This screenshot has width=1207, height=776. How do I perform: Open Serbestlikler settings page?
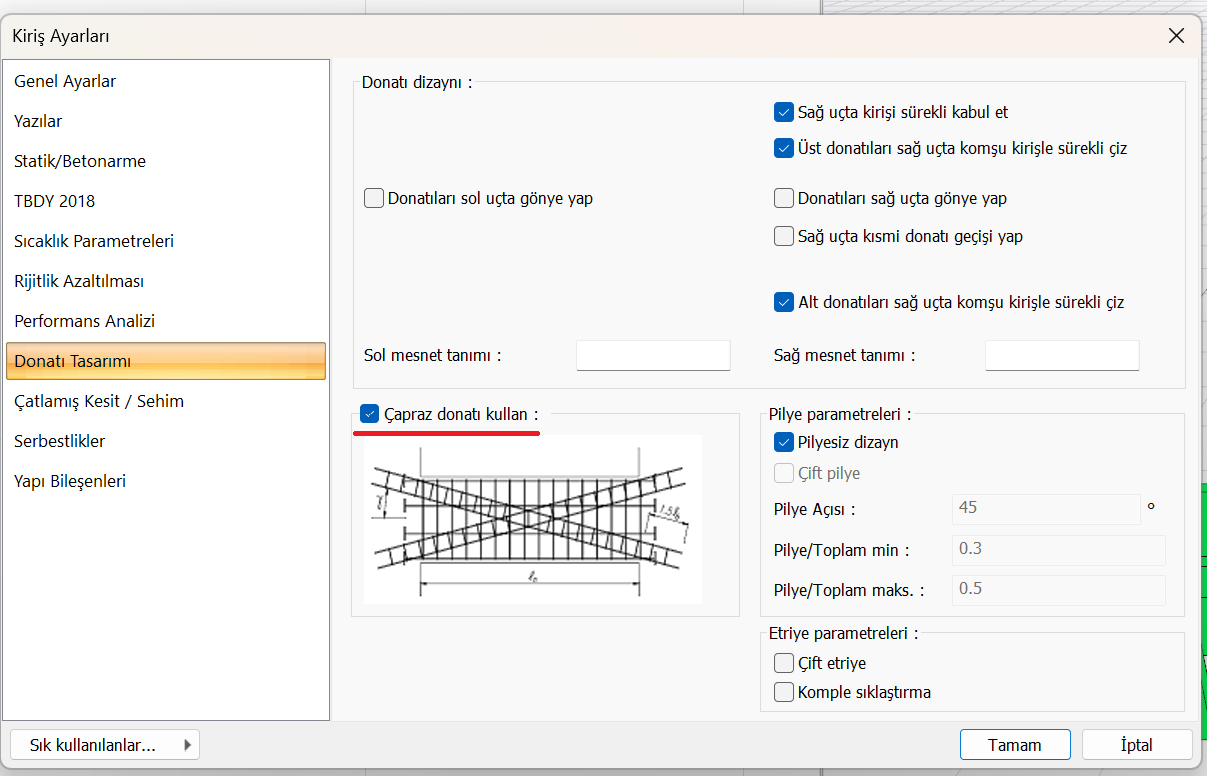(60, 441)
